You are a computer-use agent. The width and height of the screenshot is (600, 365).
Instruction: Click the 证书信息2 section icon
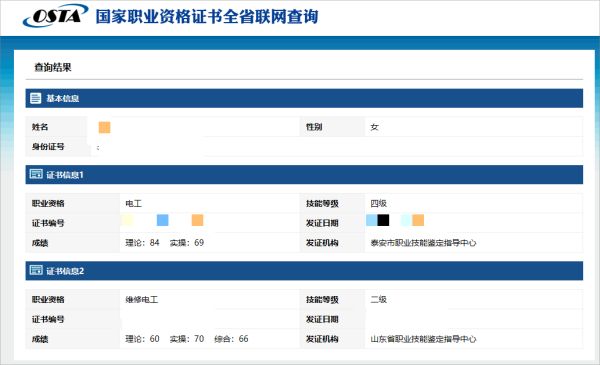pyautogui.click(x=36, y=270)
